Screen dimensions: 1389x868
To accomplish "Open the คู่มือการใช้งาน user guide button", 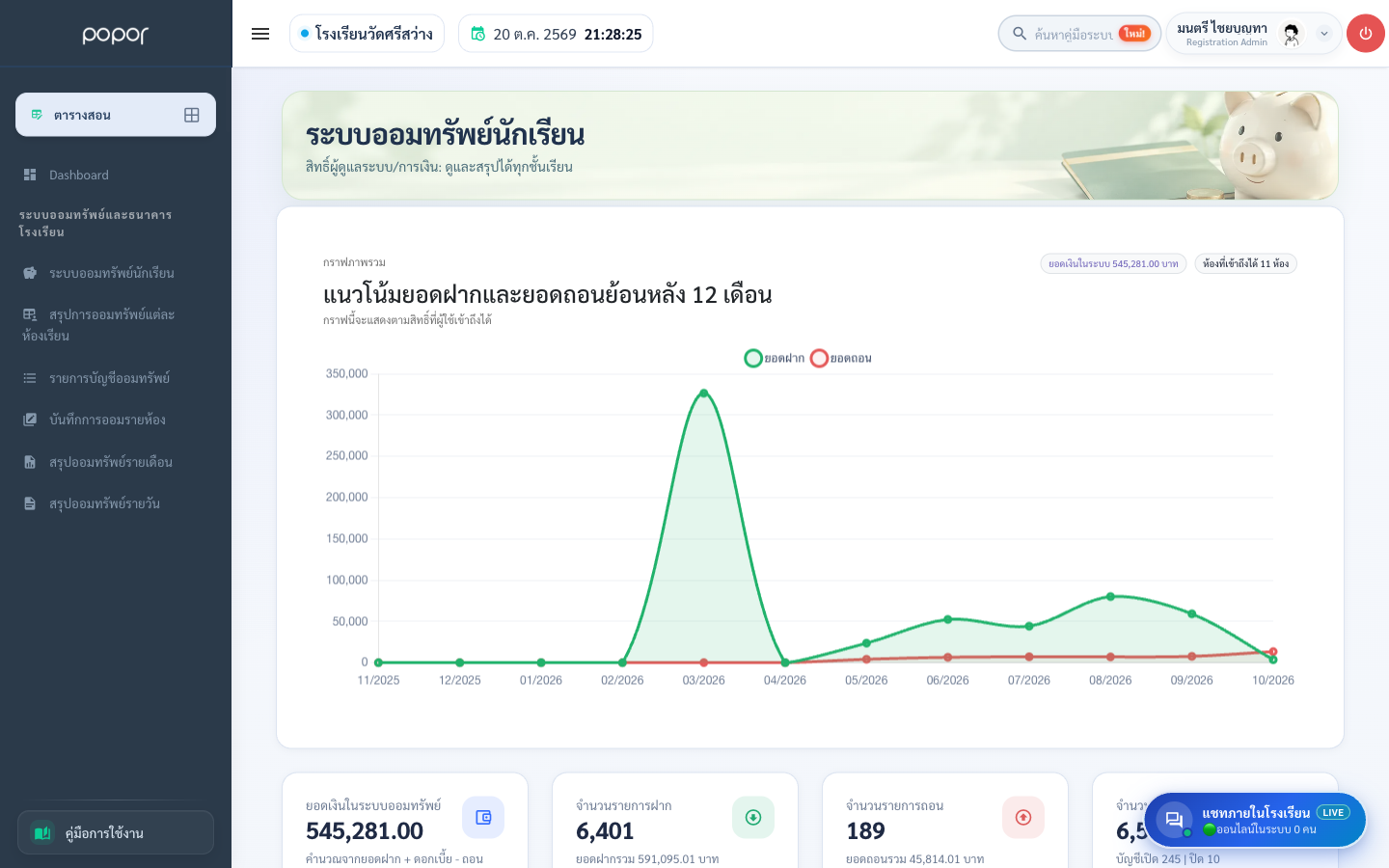I will pyautogui.click(x=116, y=832).
